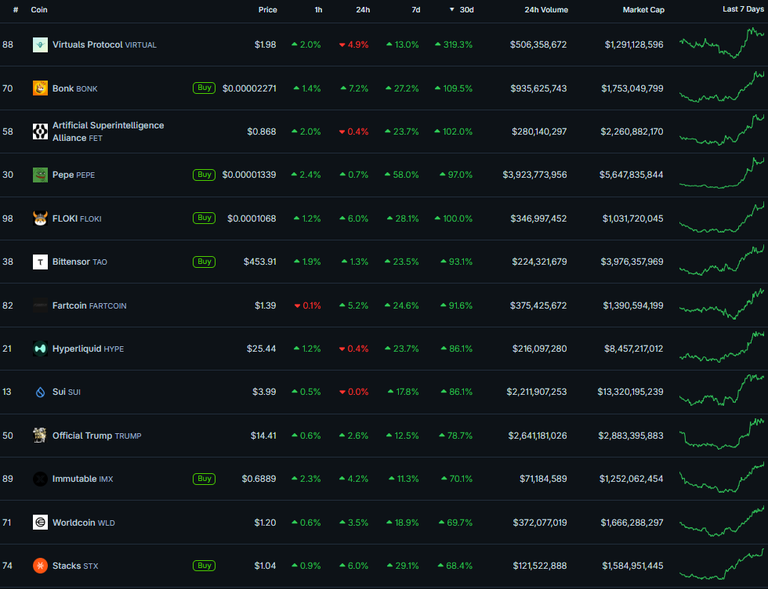This screenshot has height=589, width=768.
Task: Click the Official Trump coin logo
Action: [x=40, y=435]
